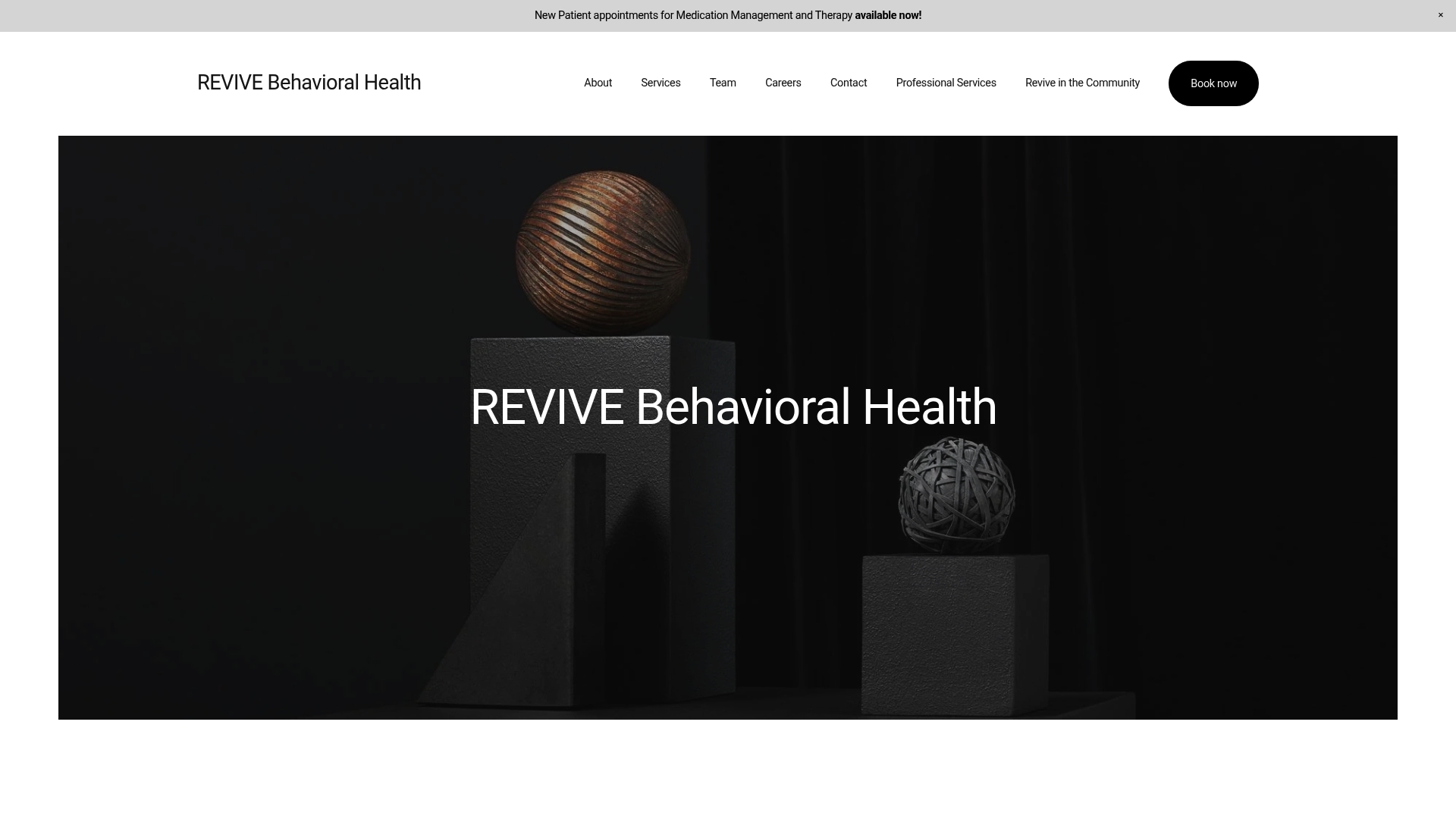1456x819 pixels.
Task: Dismiss the announcement banner with the X
Action: (1441, 15)
